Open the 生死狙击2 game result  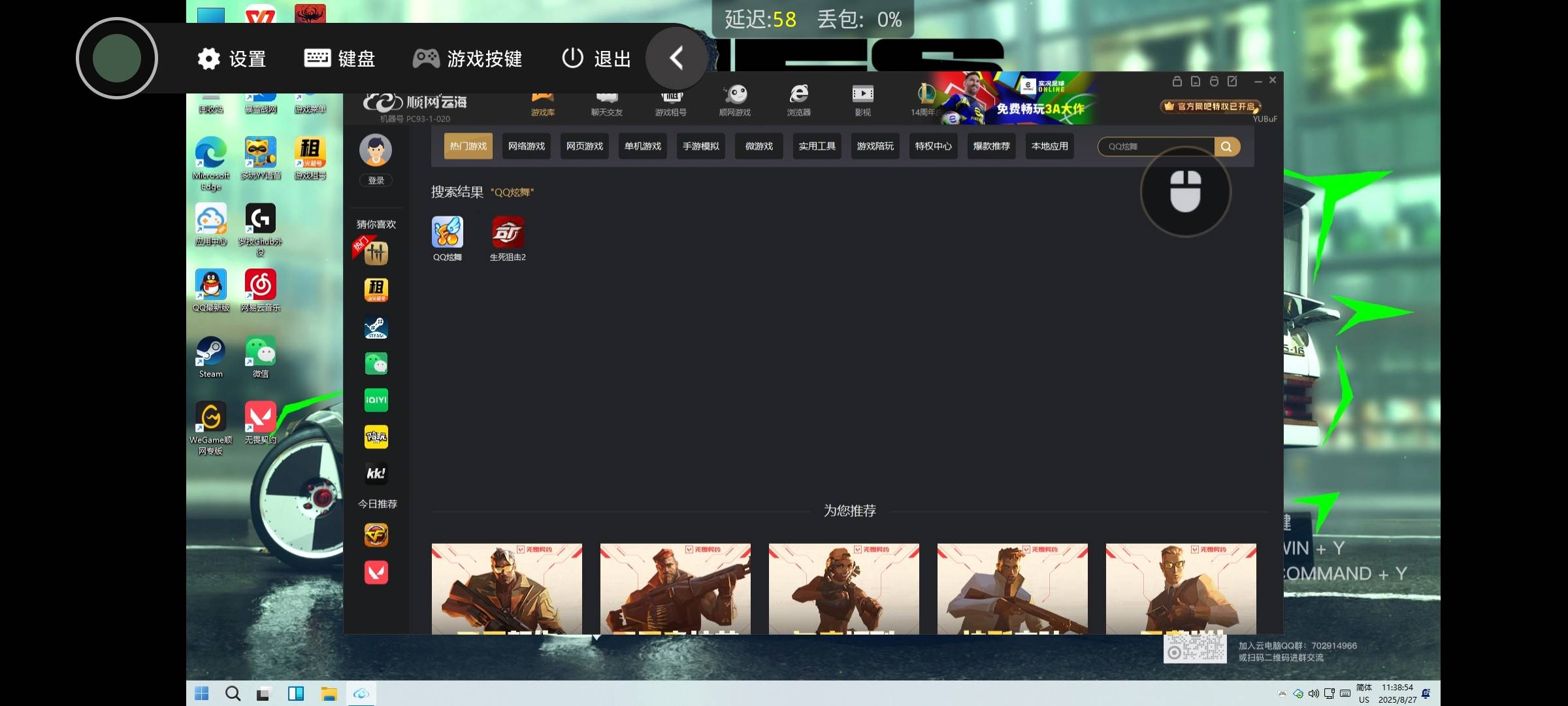508,239
